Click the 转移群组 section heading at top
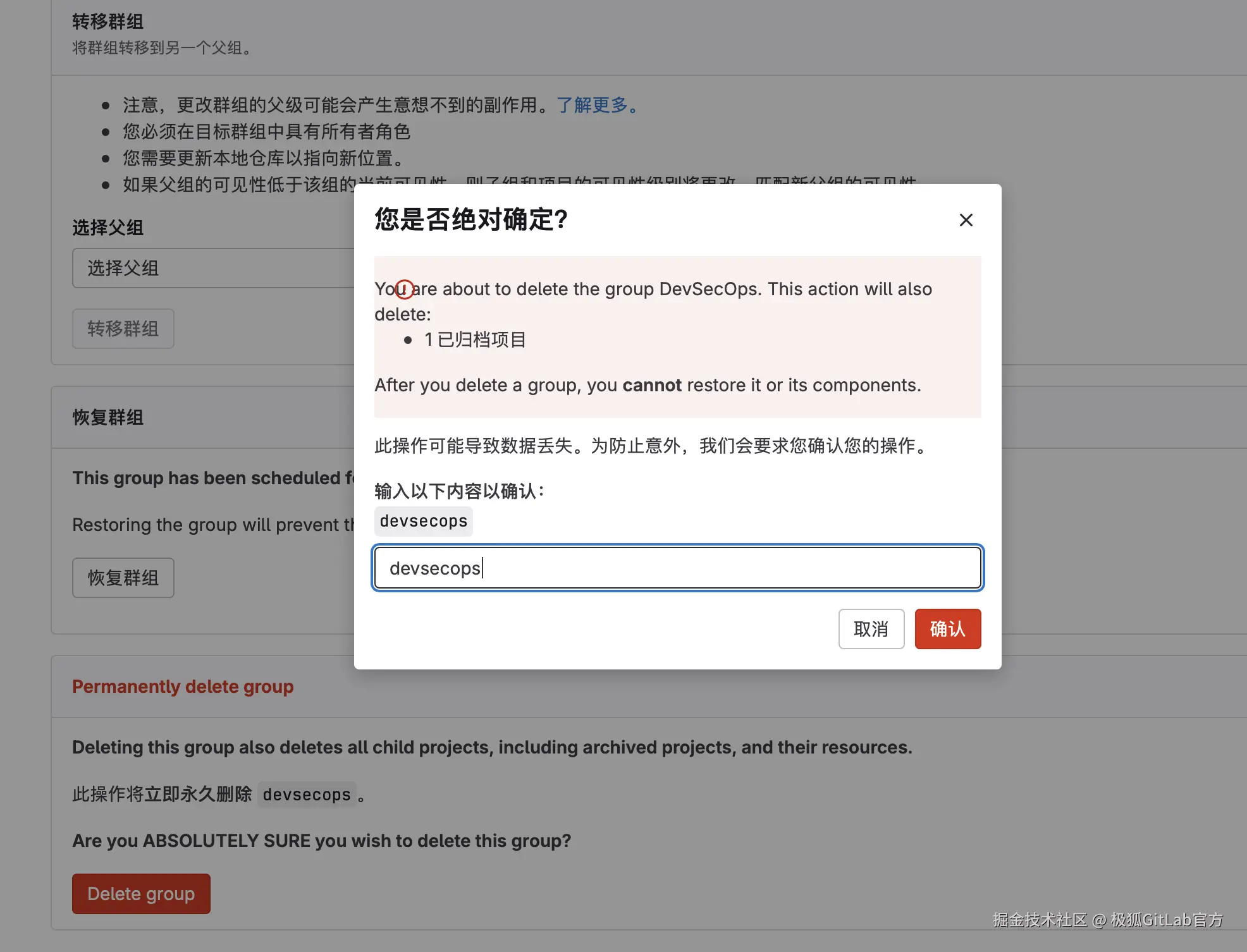 click(x=107, y=21)
